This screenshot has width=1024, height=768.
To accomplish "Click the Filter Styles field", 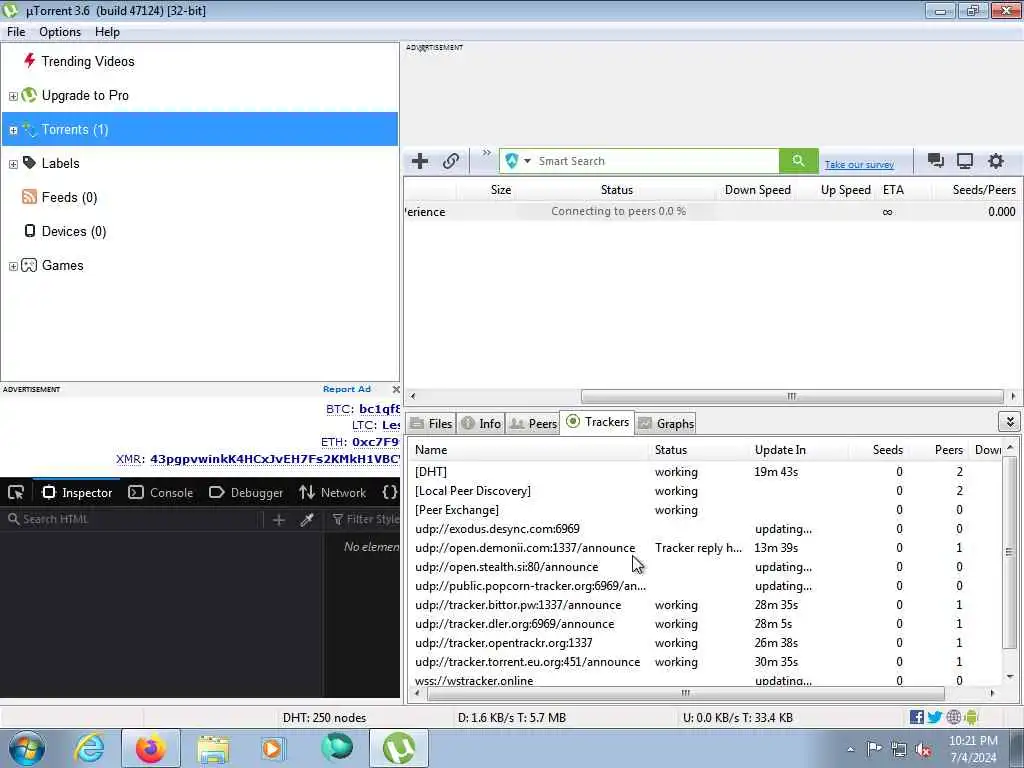I will click(x=366, y=520).
